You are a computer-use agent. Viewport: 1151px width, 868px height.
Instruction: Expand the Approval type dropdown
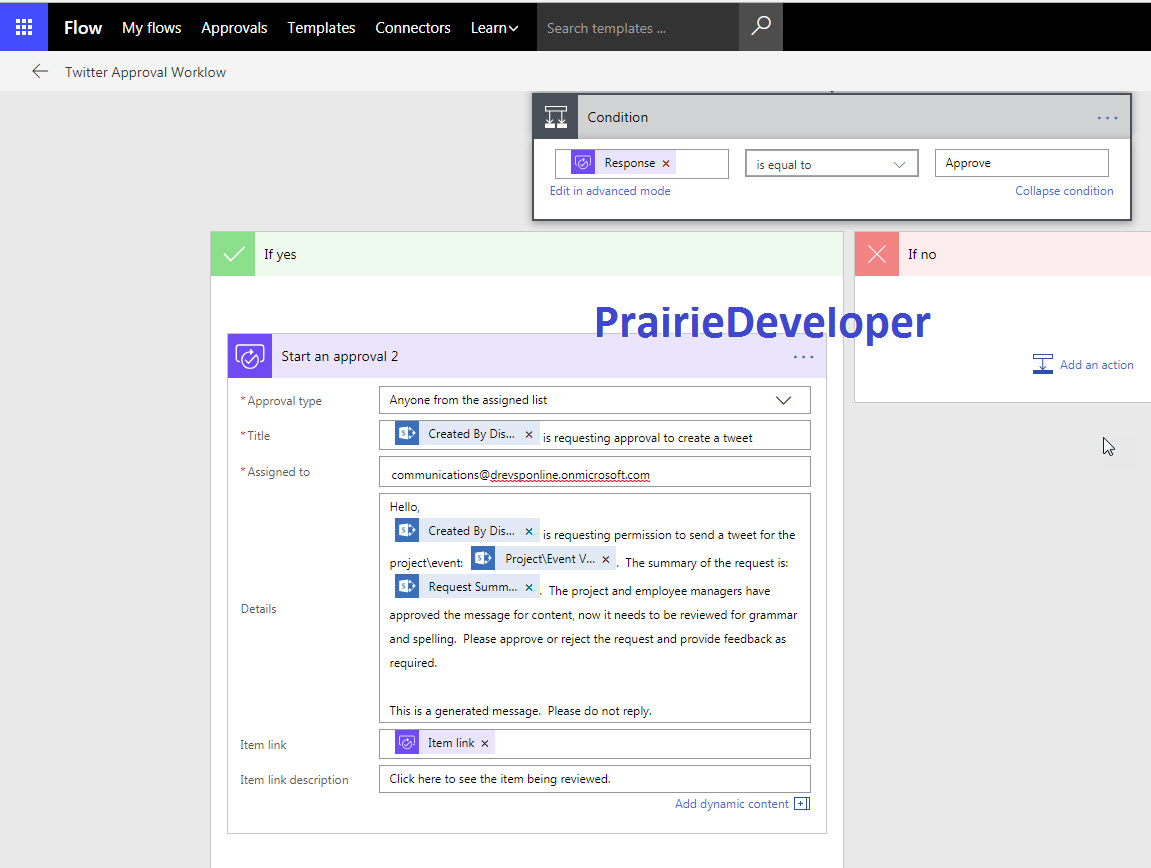[x=783, y=400]
